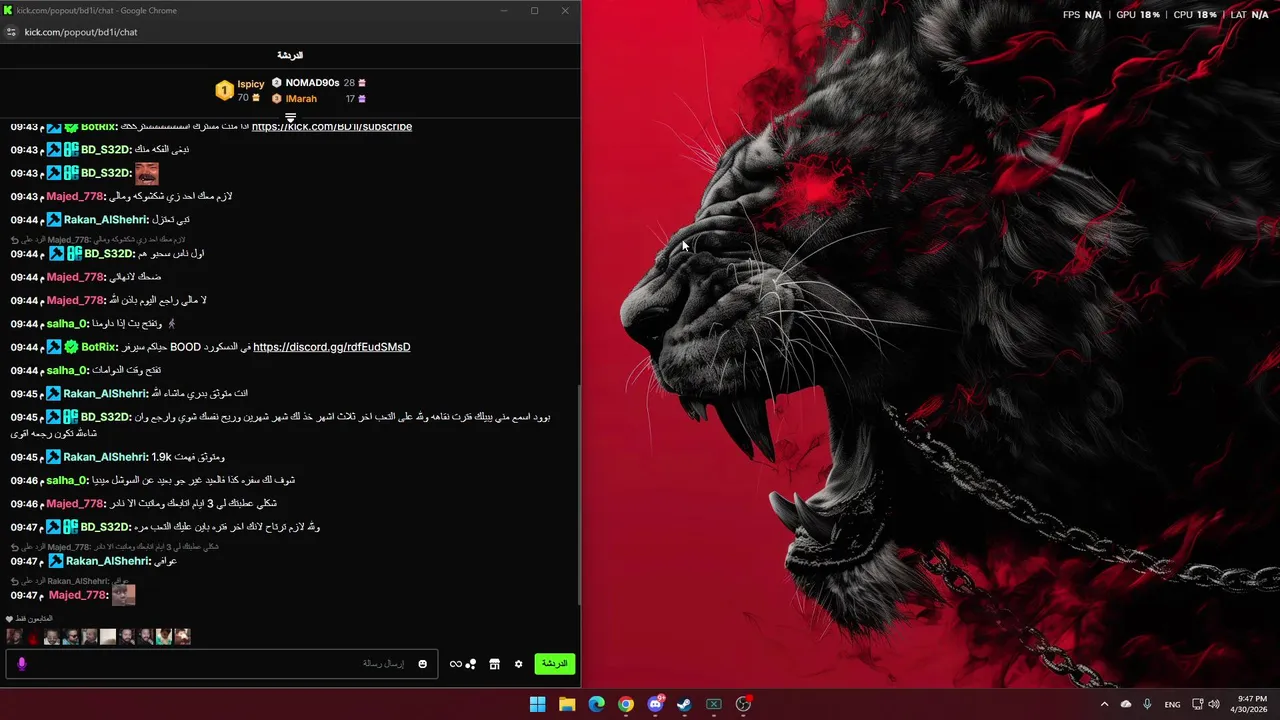Screen dimensions: 1280x720
Task: Click FPS N/A overlay readout
Action: 1082,15
